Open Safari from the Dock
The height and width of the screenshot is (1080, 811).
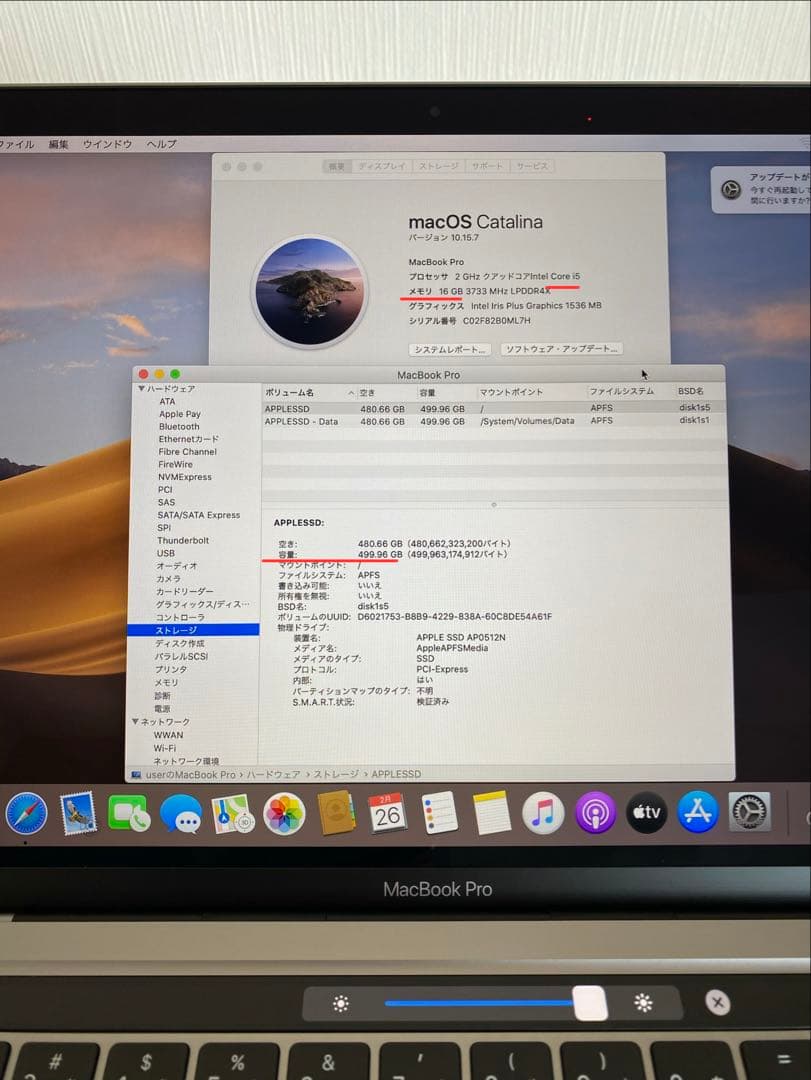pyautogui.click(x=26, y=813)
